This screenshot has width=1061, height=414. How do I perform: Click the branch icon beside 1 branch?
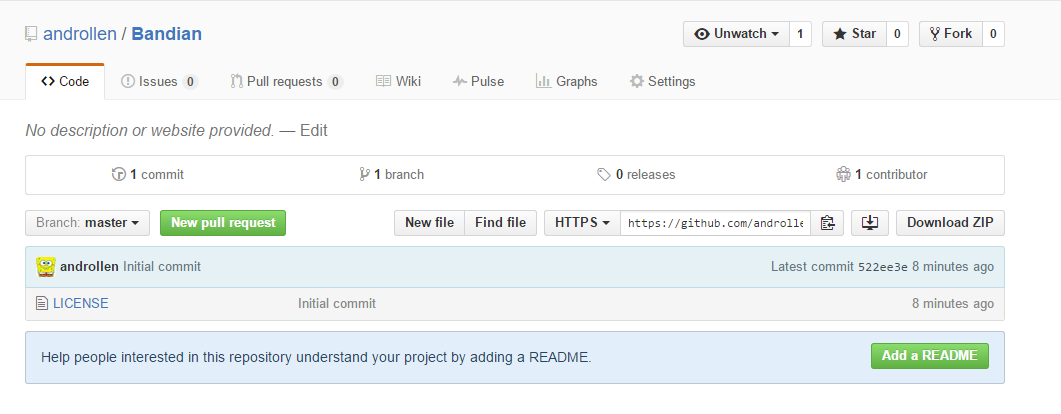click(365, 175)
